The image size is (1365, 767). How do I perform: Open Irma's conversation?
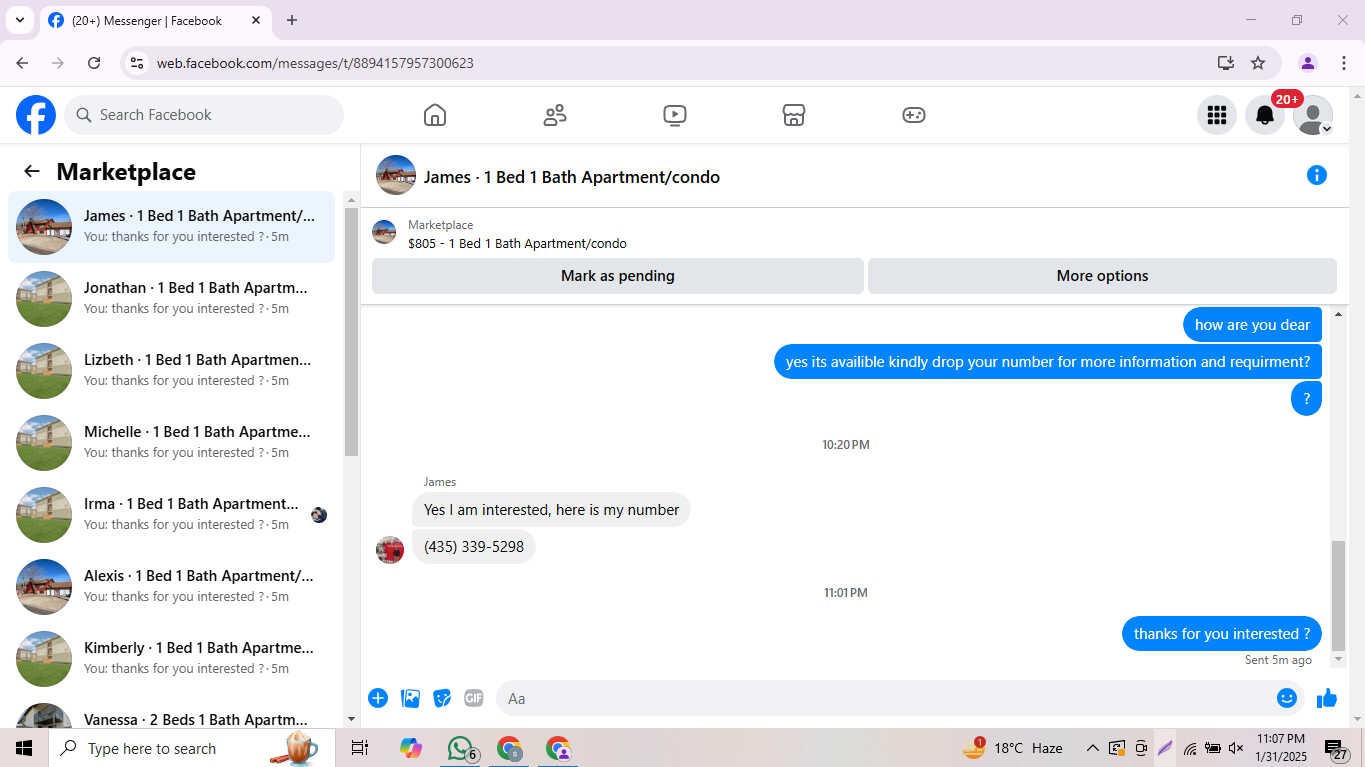(x=172, y=515)
